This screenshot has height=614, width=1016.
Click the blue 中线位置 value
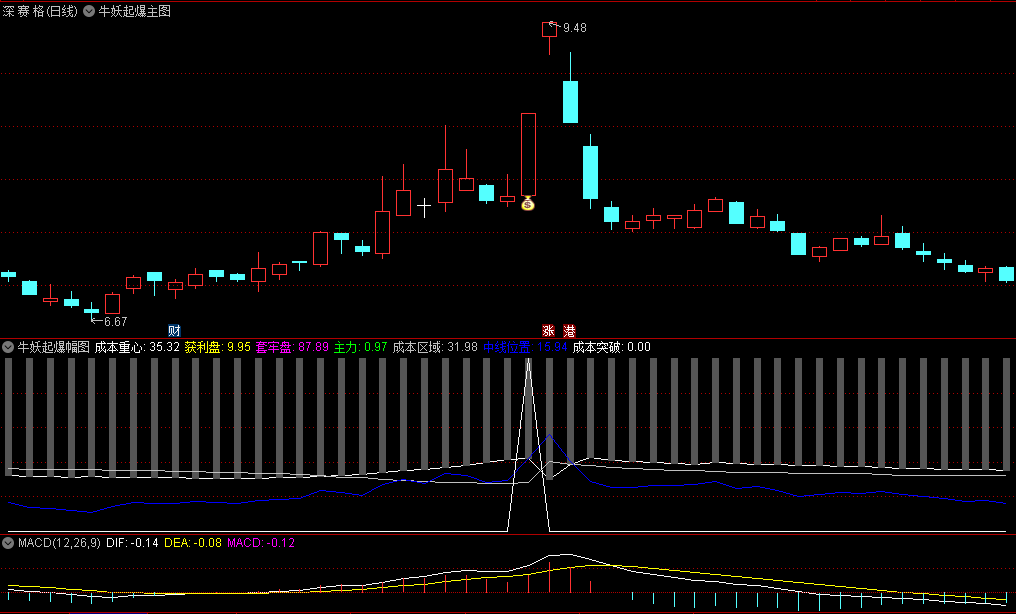[525, 347]
